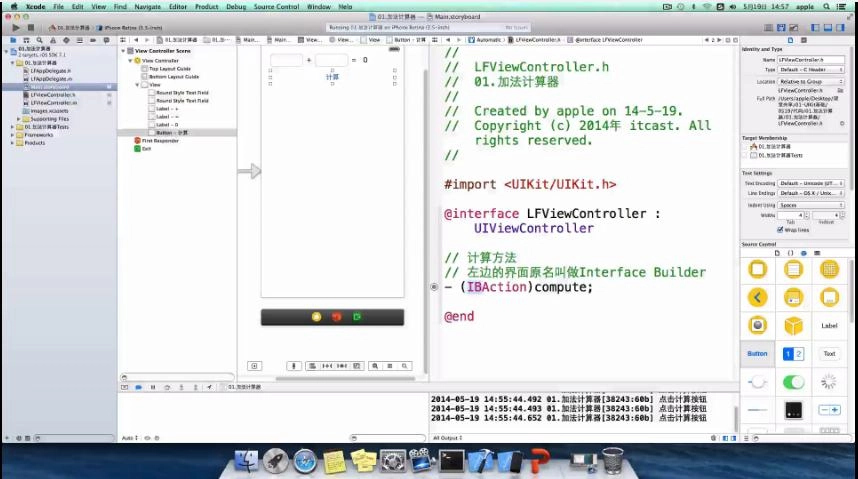
Task: Show the Assistant editor
Action: [x=781, y=27]
